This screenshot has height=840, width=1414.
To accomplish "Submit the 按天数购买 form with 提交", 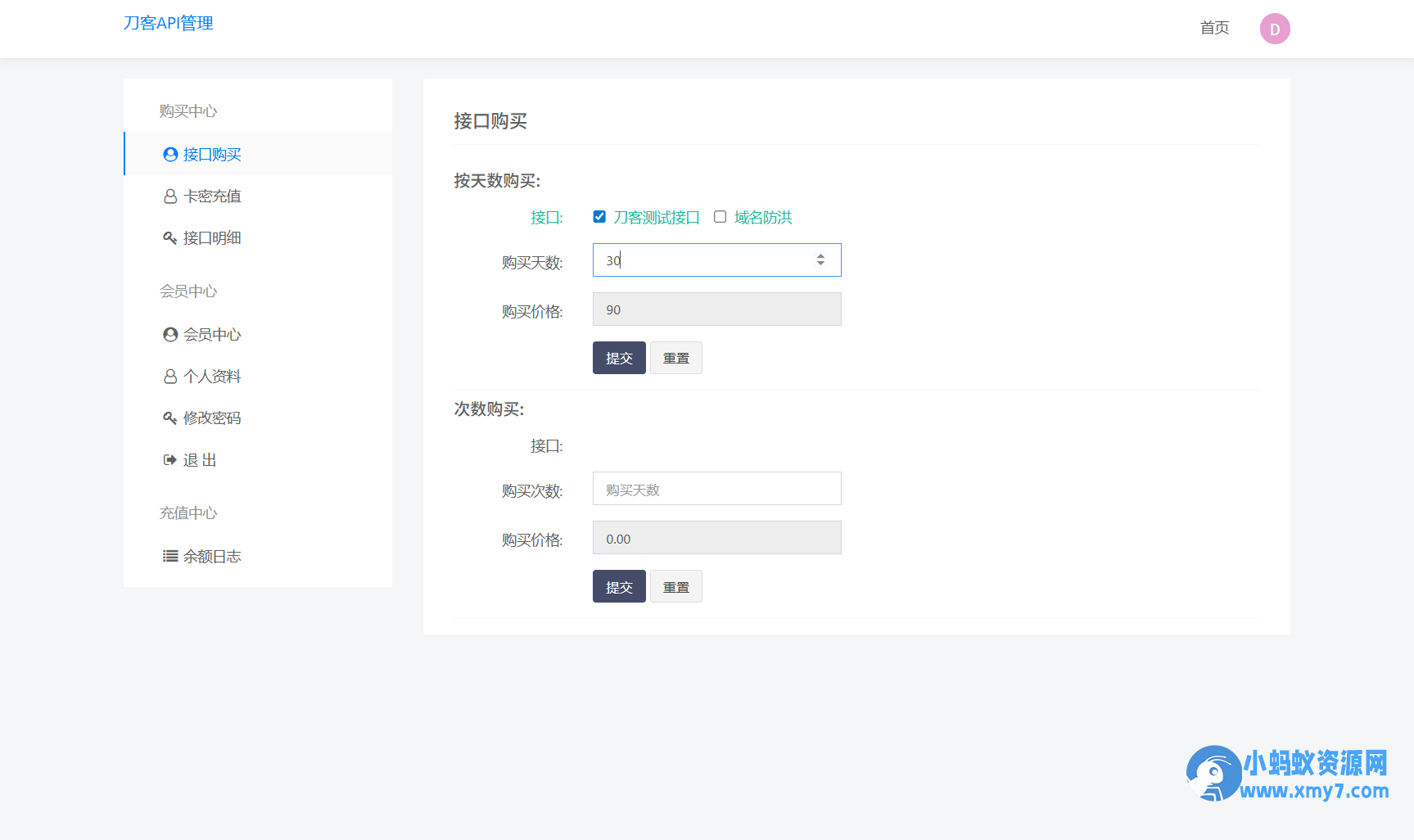I will [x=619, y=358].
